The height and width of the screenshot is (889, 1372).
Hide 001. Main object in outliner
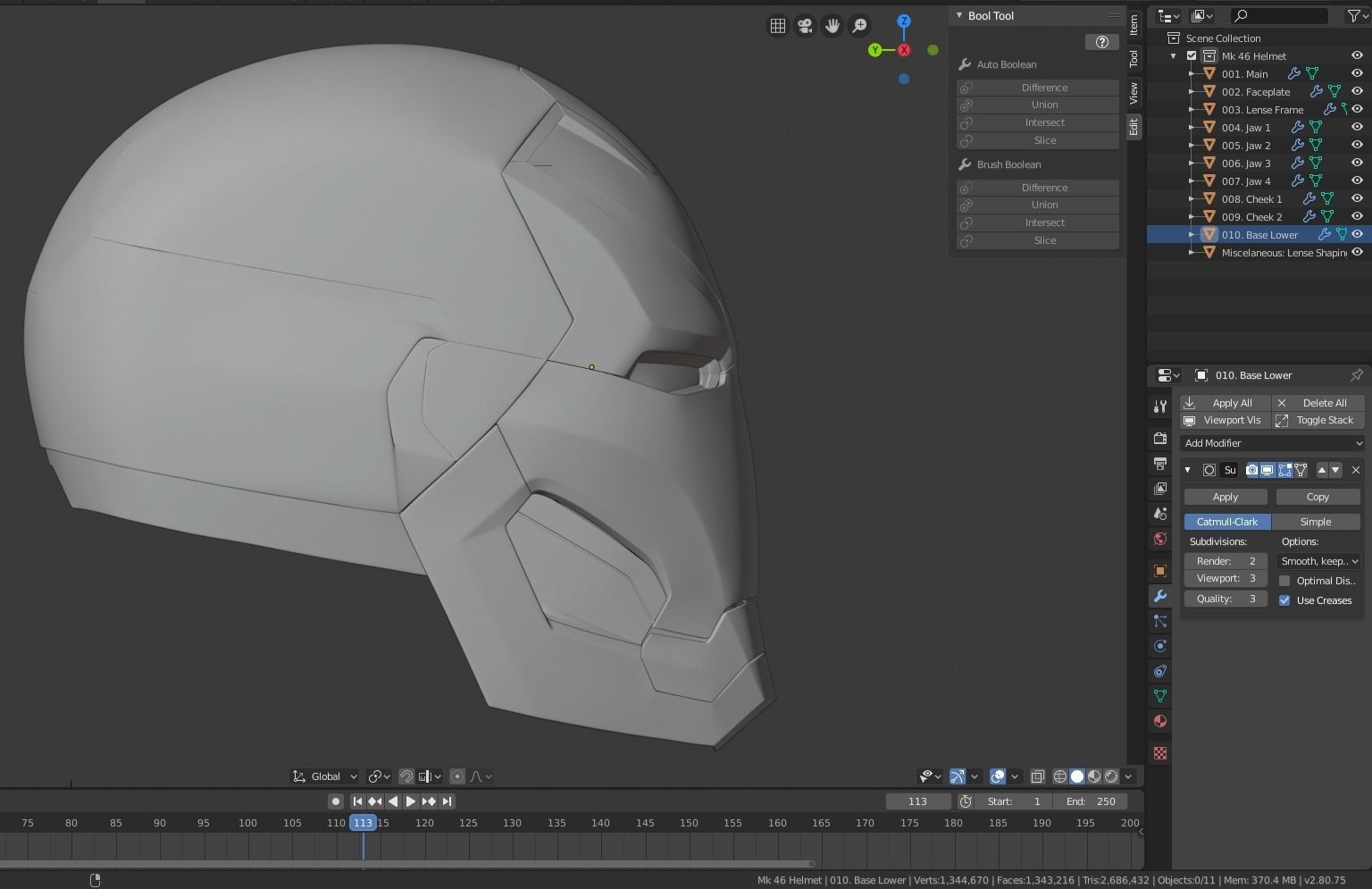(1357, 74)
